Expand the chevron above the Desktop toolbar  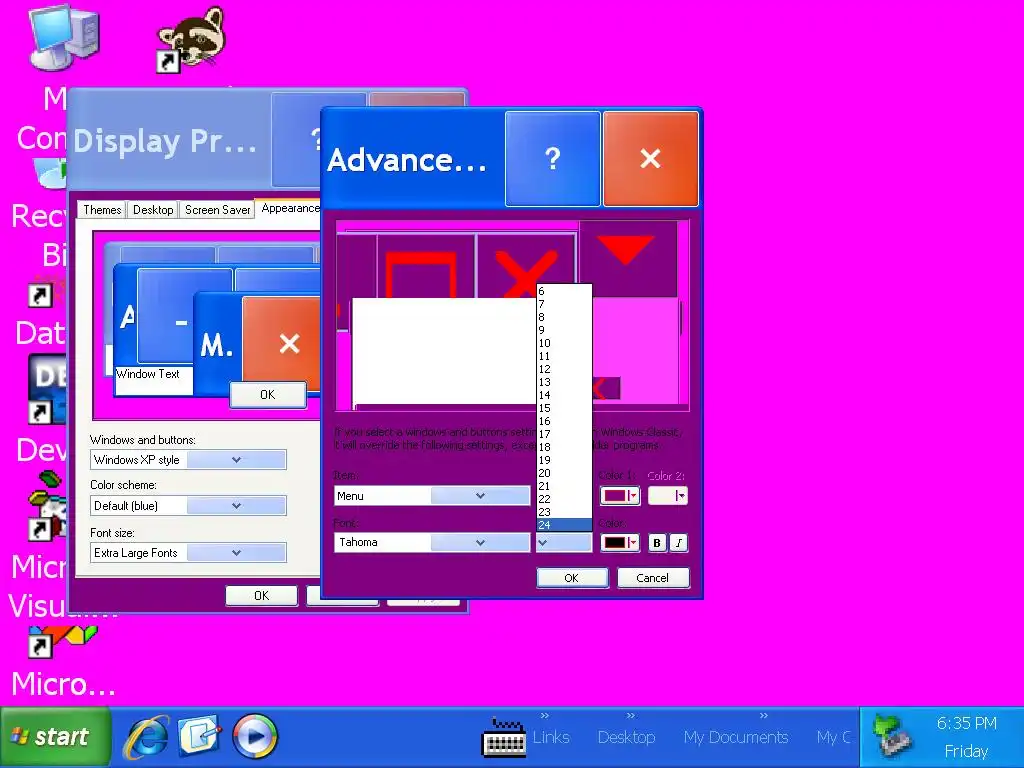[630, 716]
